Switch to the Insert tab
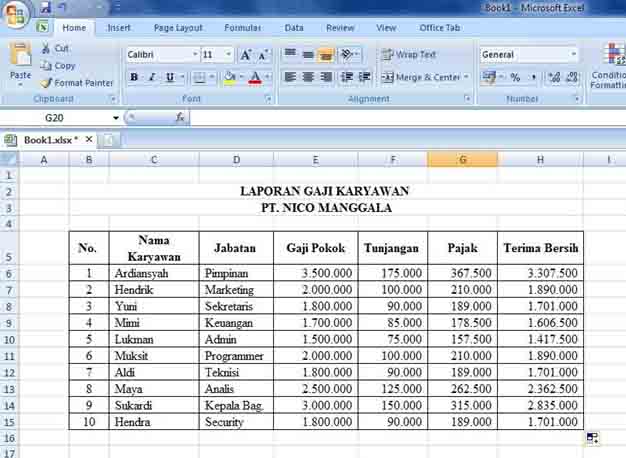 coord(119,28)
